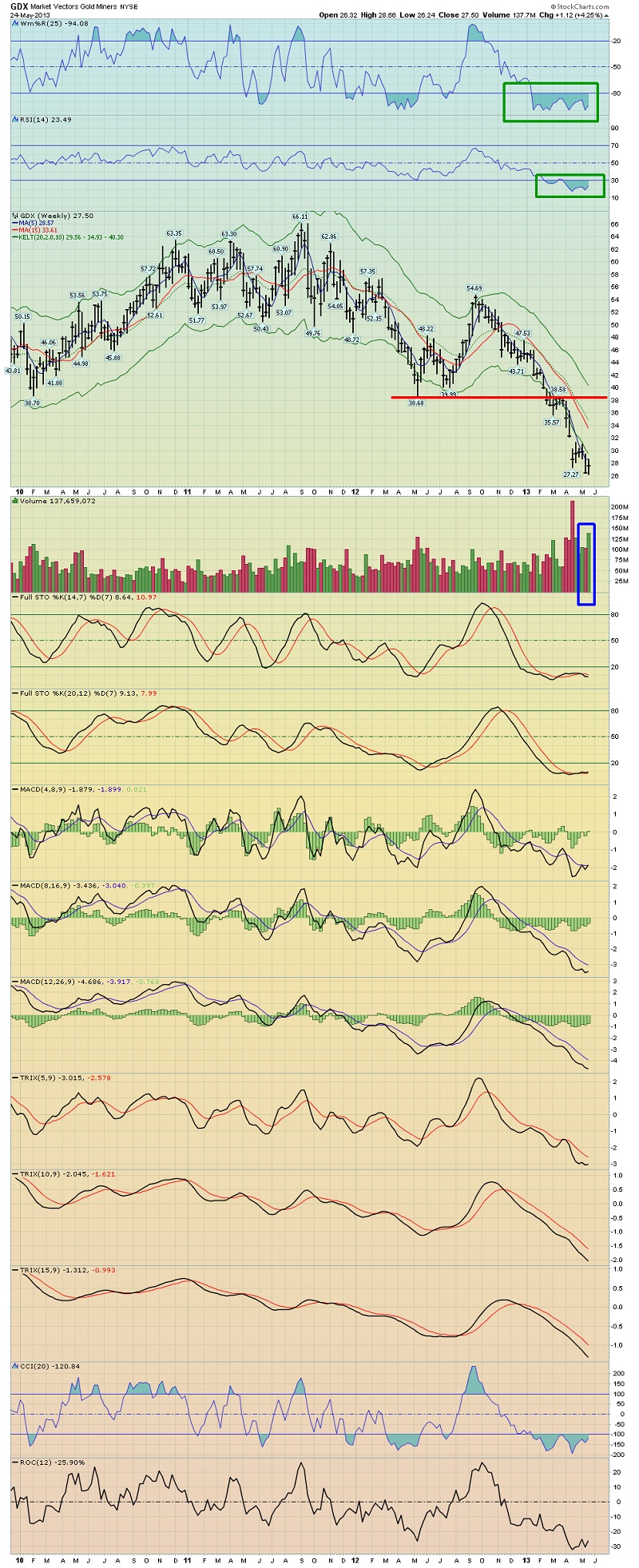Click the '66.11' peak price label
Image resolution: width=639 pixels, height=1568 pixels.
pyautogui.click(x=300, y=216)
